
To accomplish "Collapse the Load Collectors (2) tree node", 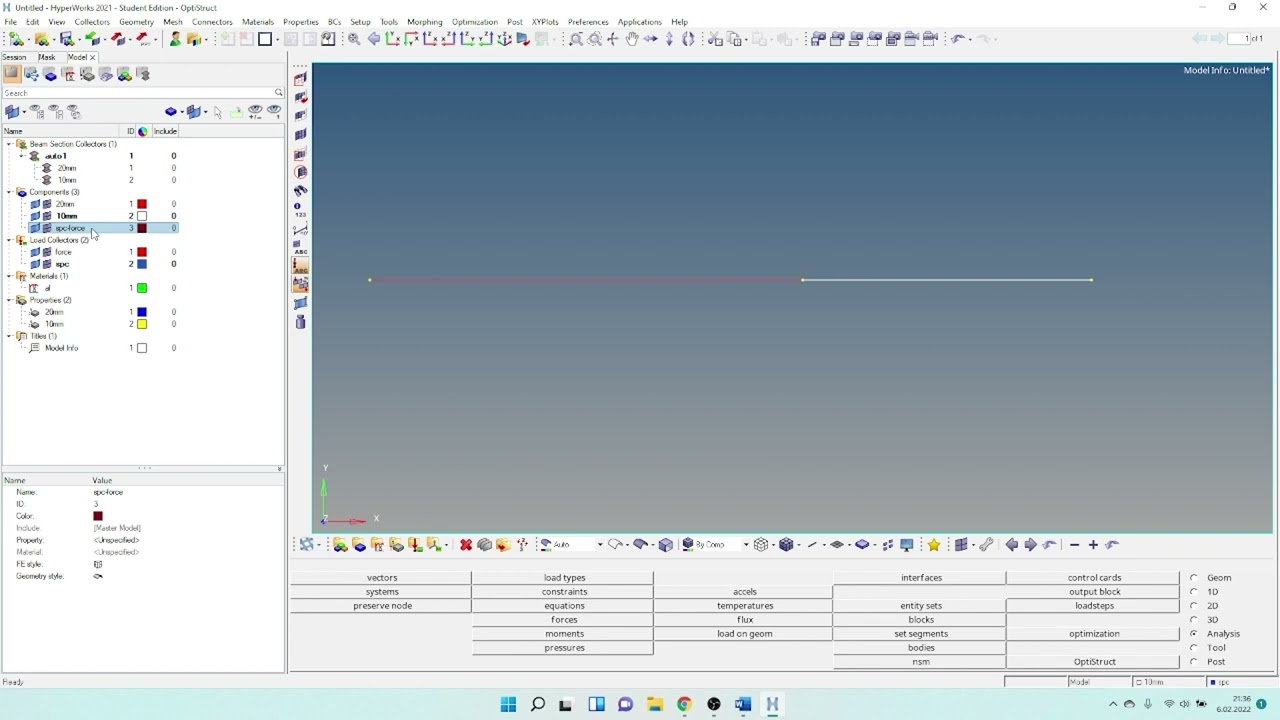I will click(x=9, y=240).
